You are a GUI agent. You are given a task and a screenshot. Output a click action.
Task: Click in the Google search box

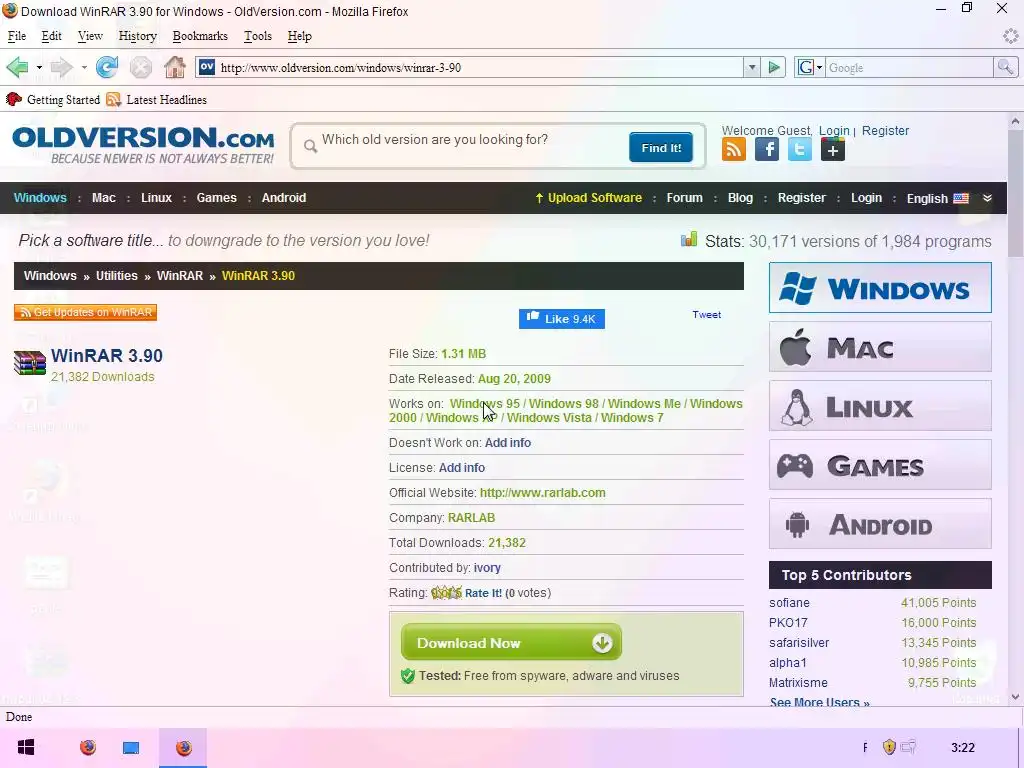[910, 67]
